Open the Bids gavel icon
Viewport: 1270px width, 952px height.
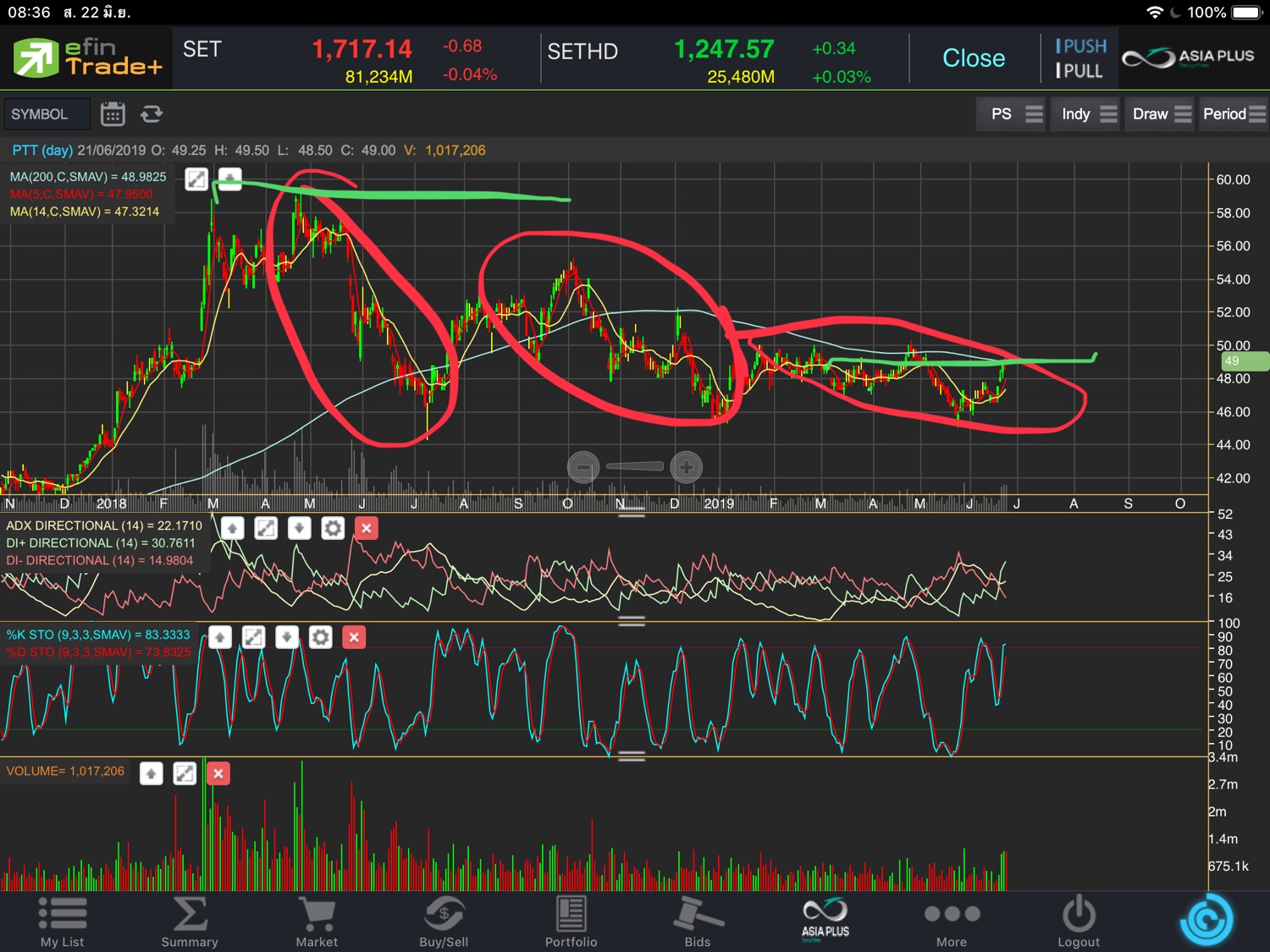[x=697, y=922]
